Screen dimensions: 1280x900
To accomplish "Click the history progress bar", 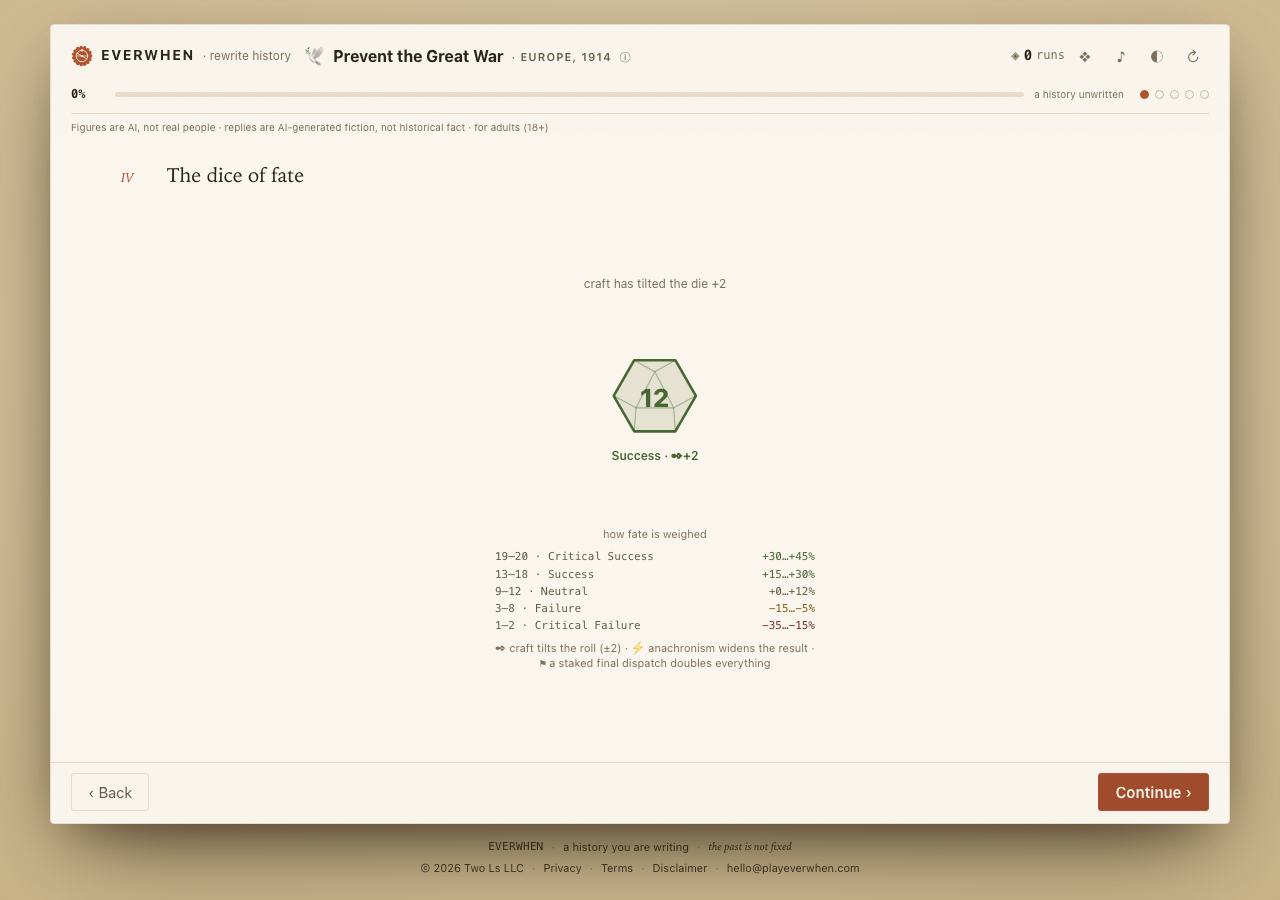I will click(569, 94).
